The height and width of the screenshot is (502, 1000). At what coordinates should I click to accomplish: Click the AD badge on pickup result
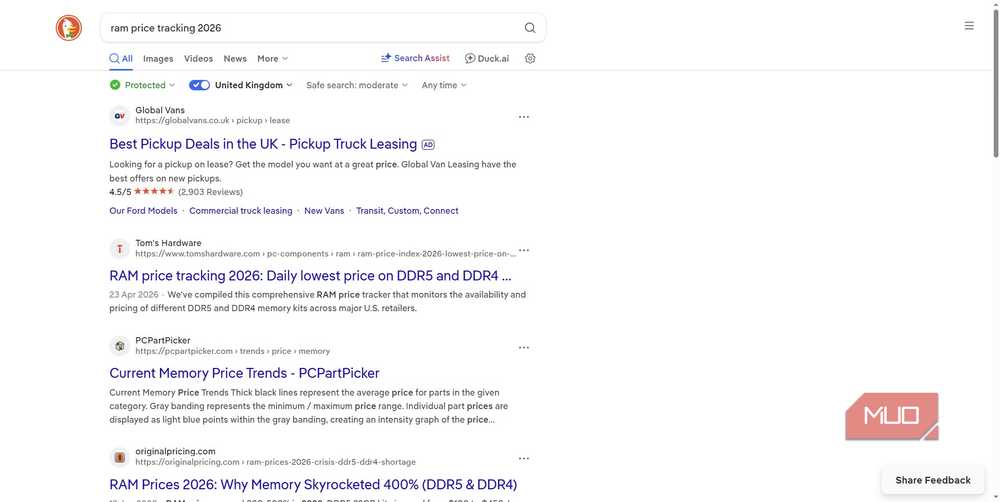428,145
